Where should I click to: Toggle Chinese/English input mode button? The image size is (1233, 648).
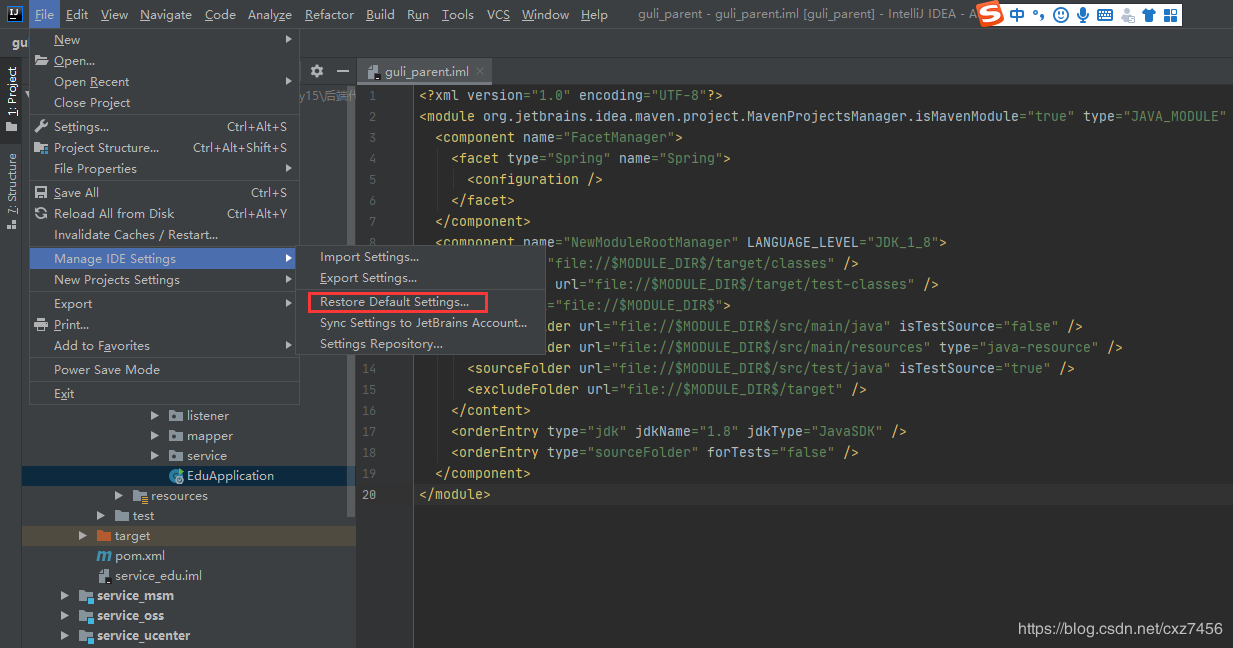click(x=1017, y=14)
